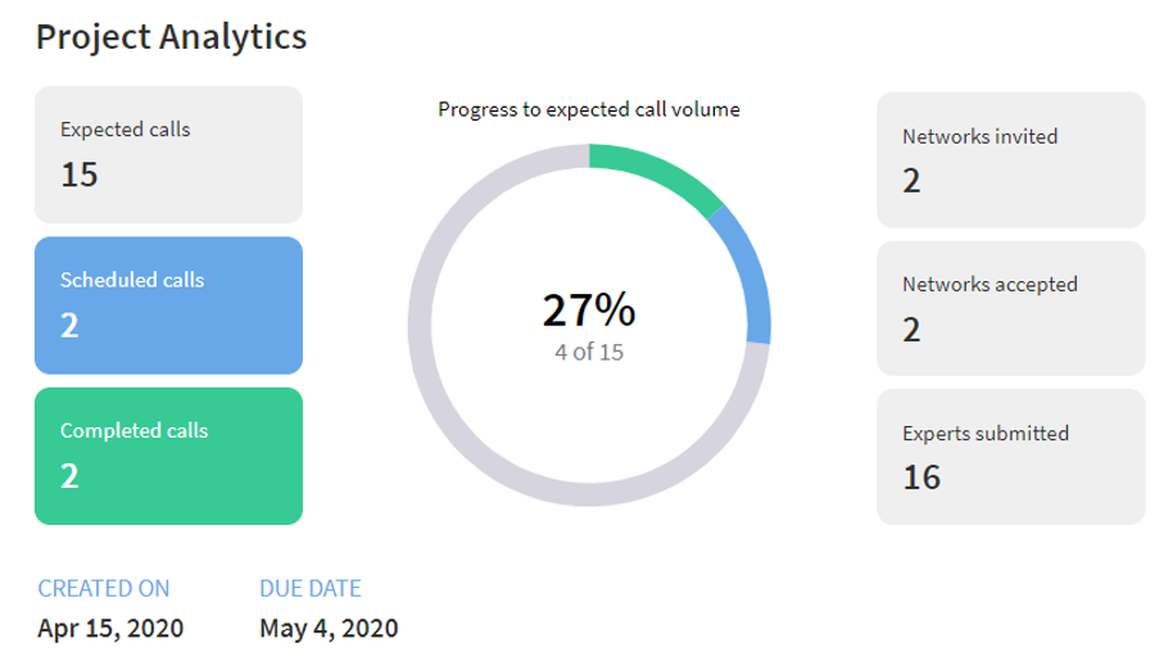Click the "Progress to expected call volume" title
The width and height of the screenshot is (1164, 661).
pos(589,109)
